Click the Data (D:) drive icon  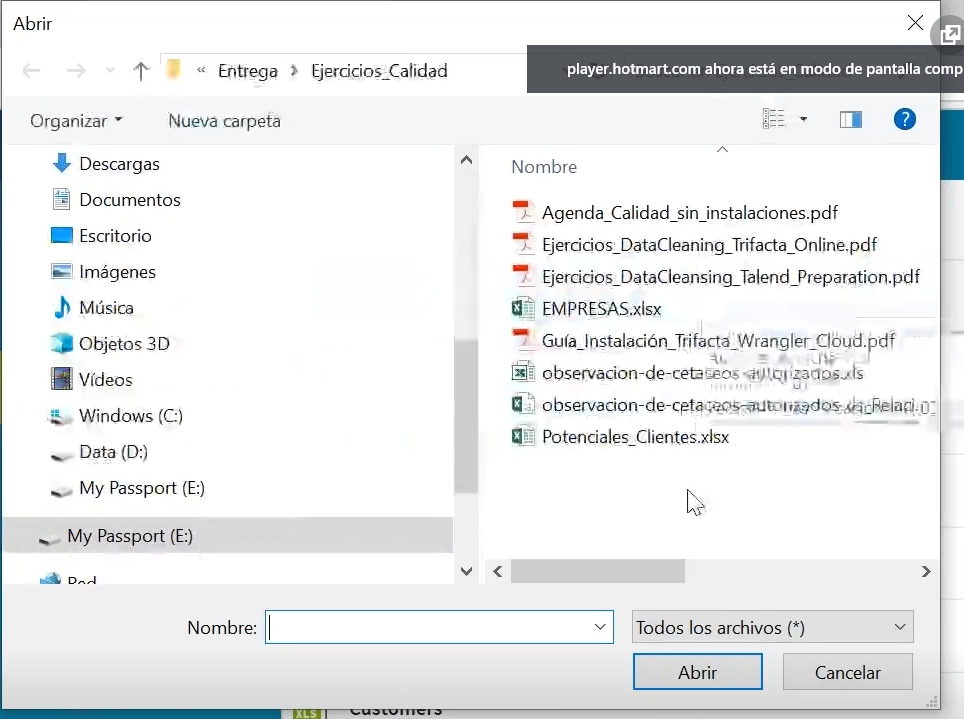(x=61, y=455)
